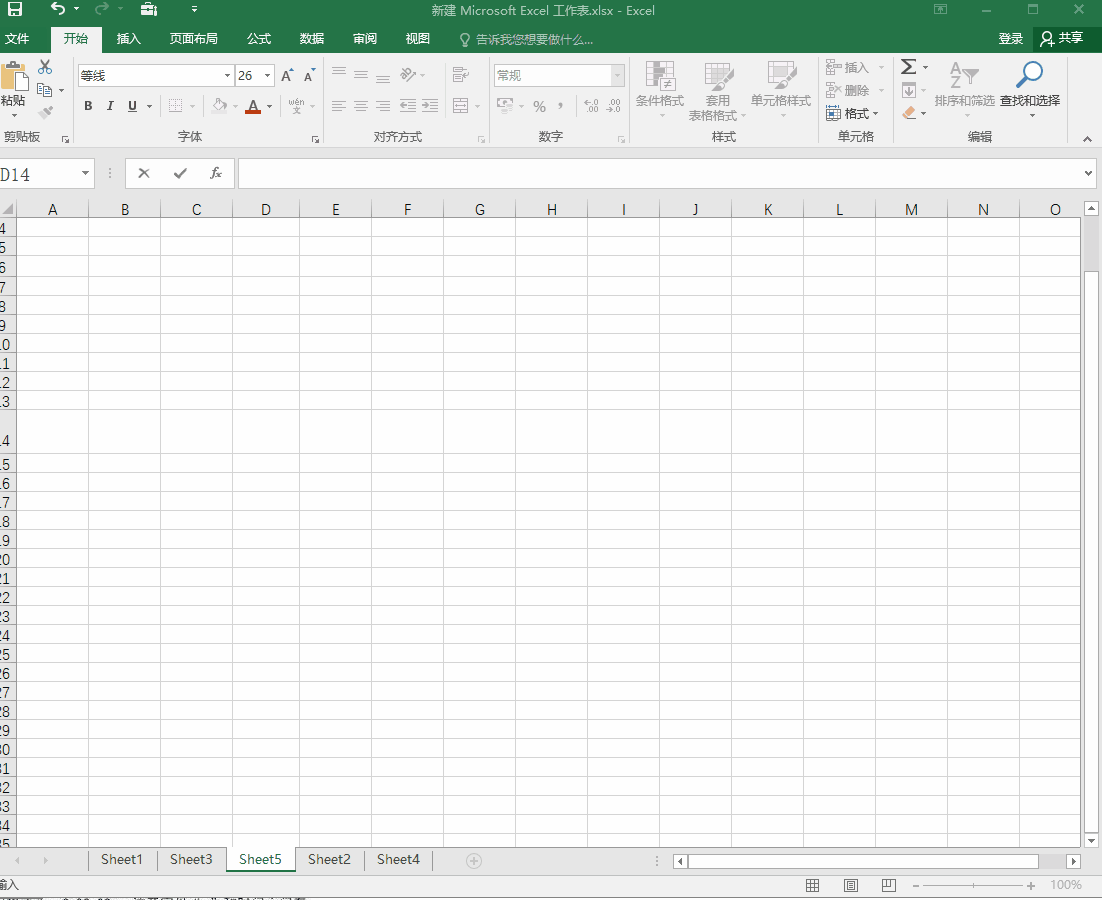
Task: Select column D header
Action: click(x=266, y=209)
